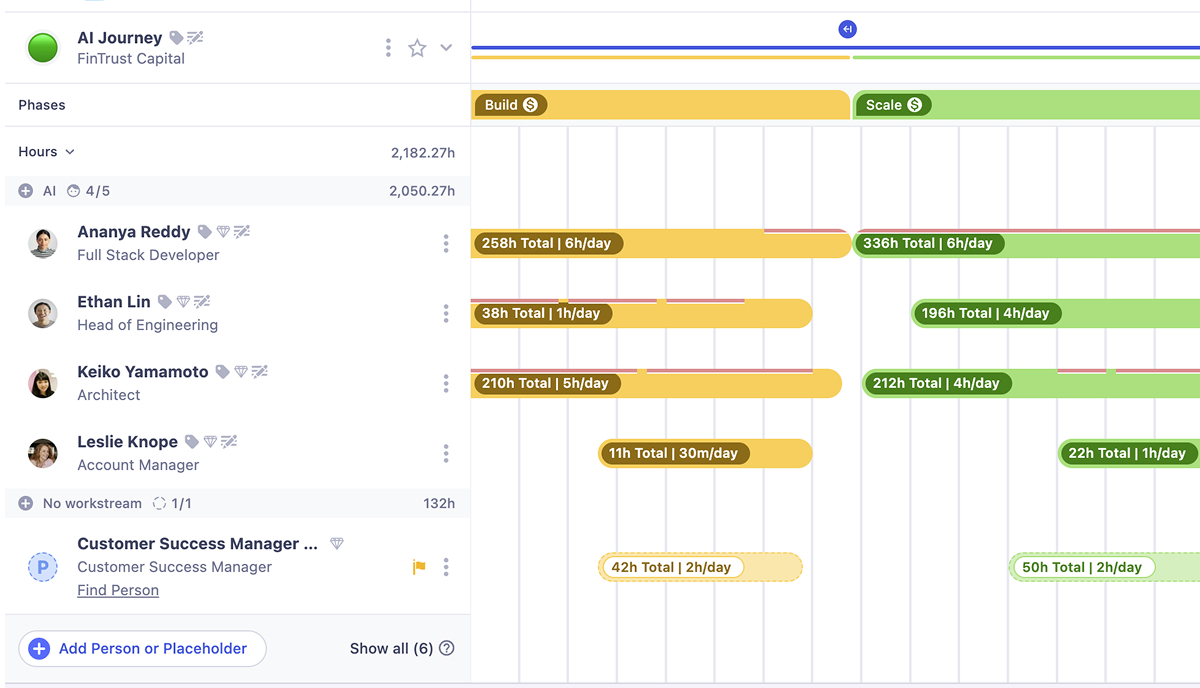Click the diamond icon next to Keiko Yamamoto
Viewport: 1200px width, 688px height.
[241, 372]
